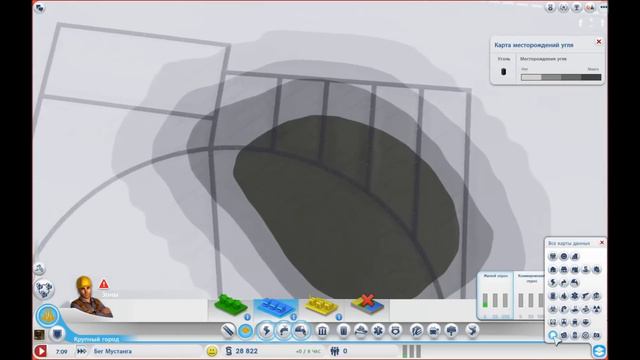The image size is (640, 360).
Task: Select the blue commercial zone block
Action: (x=276, y=306)
